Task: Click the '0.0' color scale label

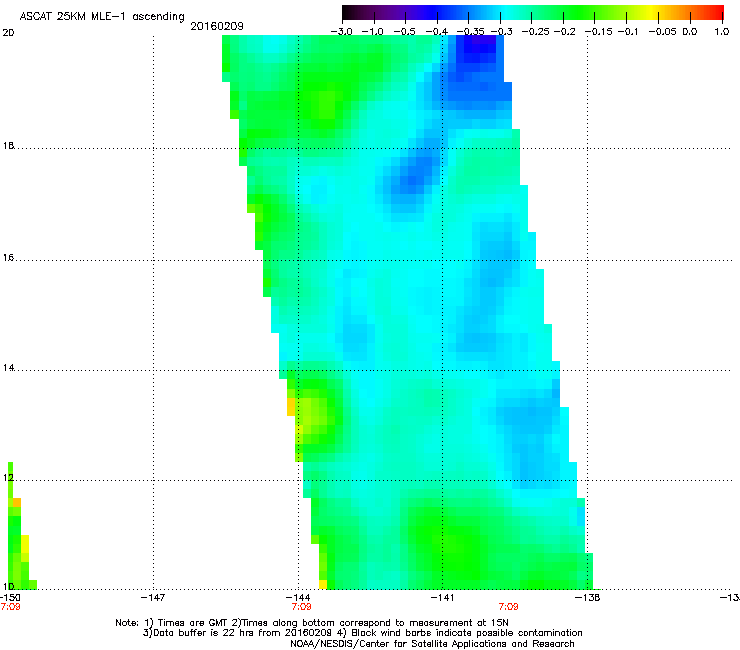Action: pos(690,32)
